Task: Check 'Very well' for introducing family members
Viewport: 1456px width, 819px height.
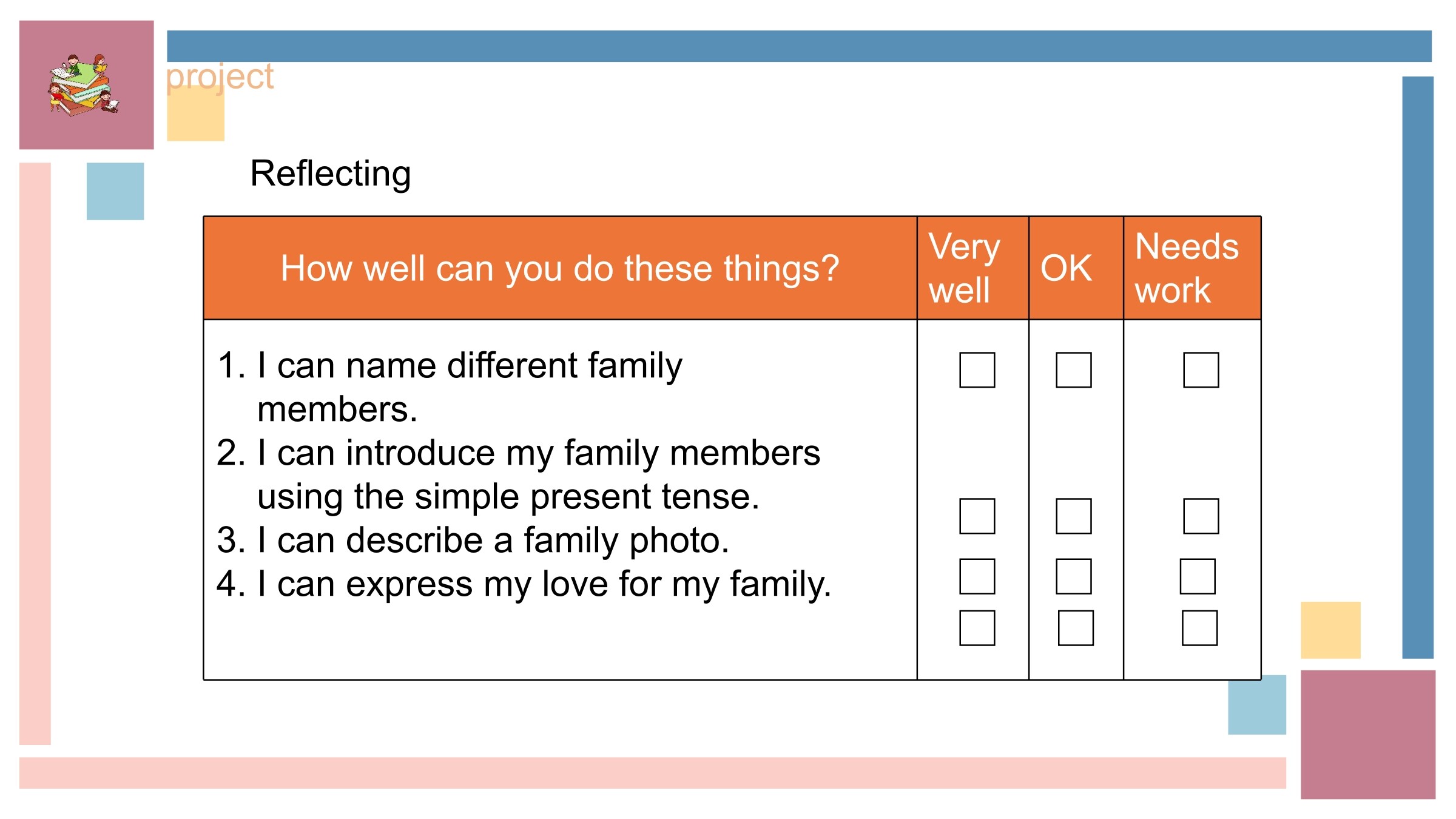Action: click(x=977, y=516)
